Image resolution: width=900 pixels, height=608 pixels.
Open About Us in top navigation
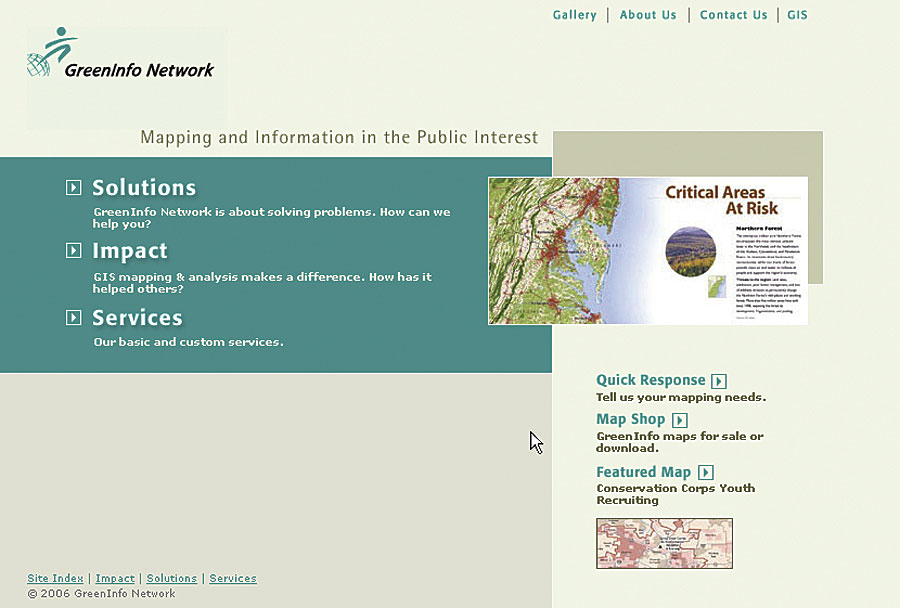coord(648,15)
